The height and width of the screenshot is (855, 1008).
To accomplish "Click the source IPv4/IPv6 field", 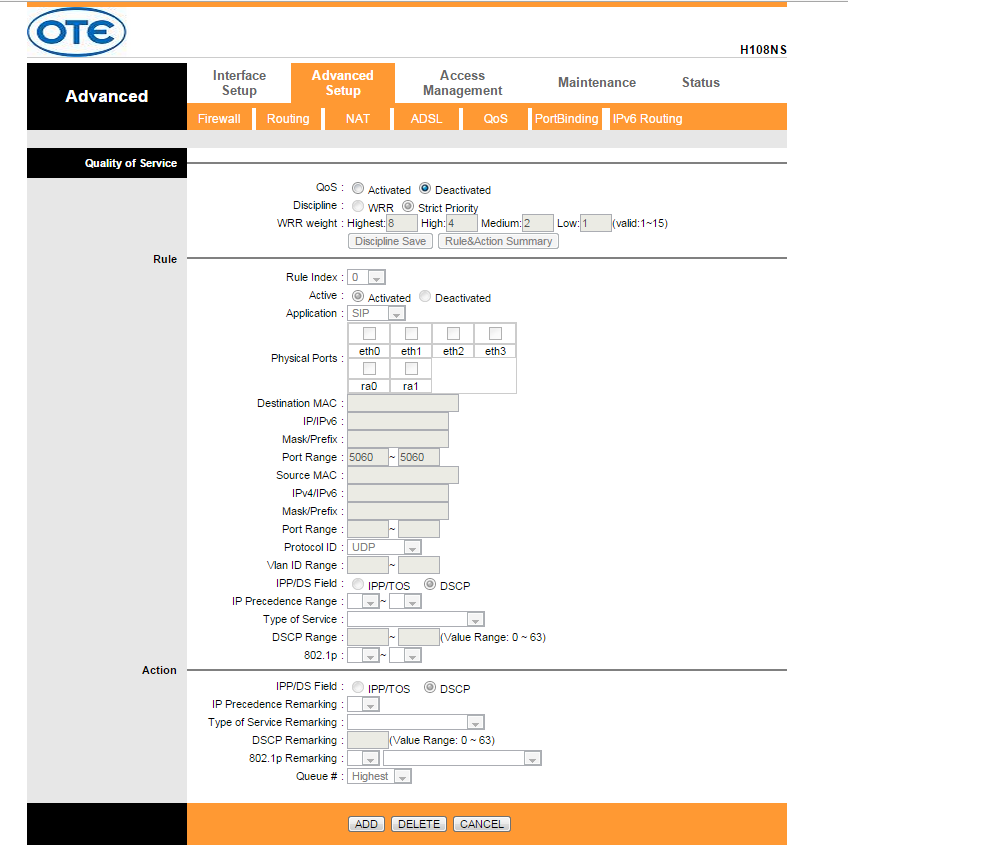I will (x=398, y=493).
